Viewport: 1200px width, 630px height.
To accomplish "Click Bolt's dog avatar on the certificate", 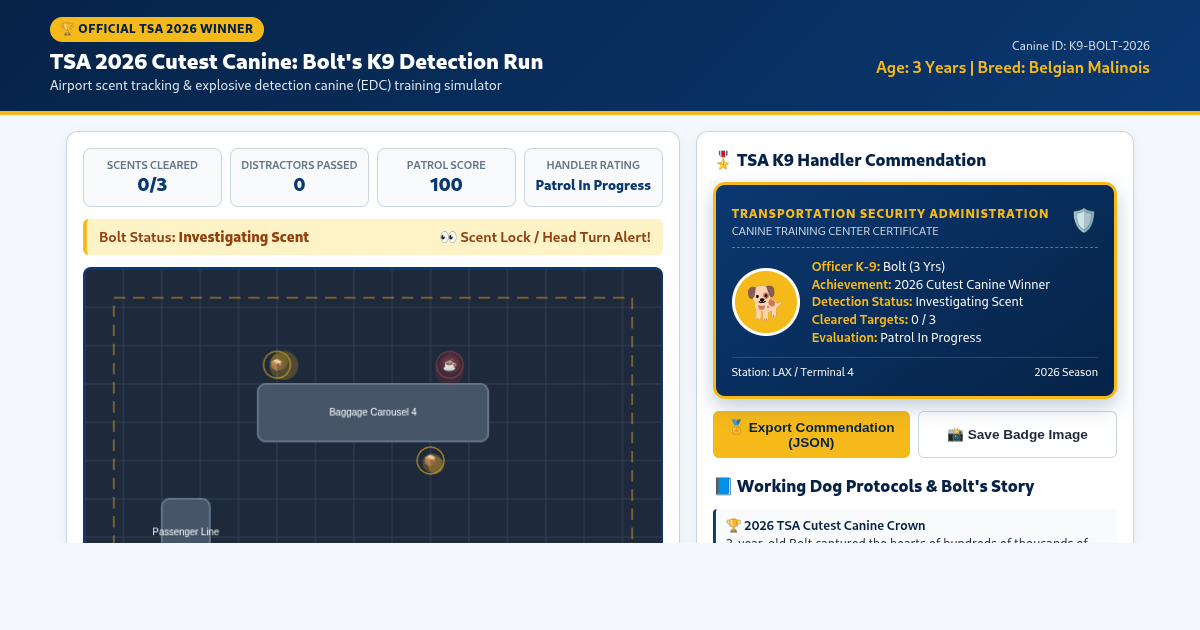I will [x=765, y=302].
